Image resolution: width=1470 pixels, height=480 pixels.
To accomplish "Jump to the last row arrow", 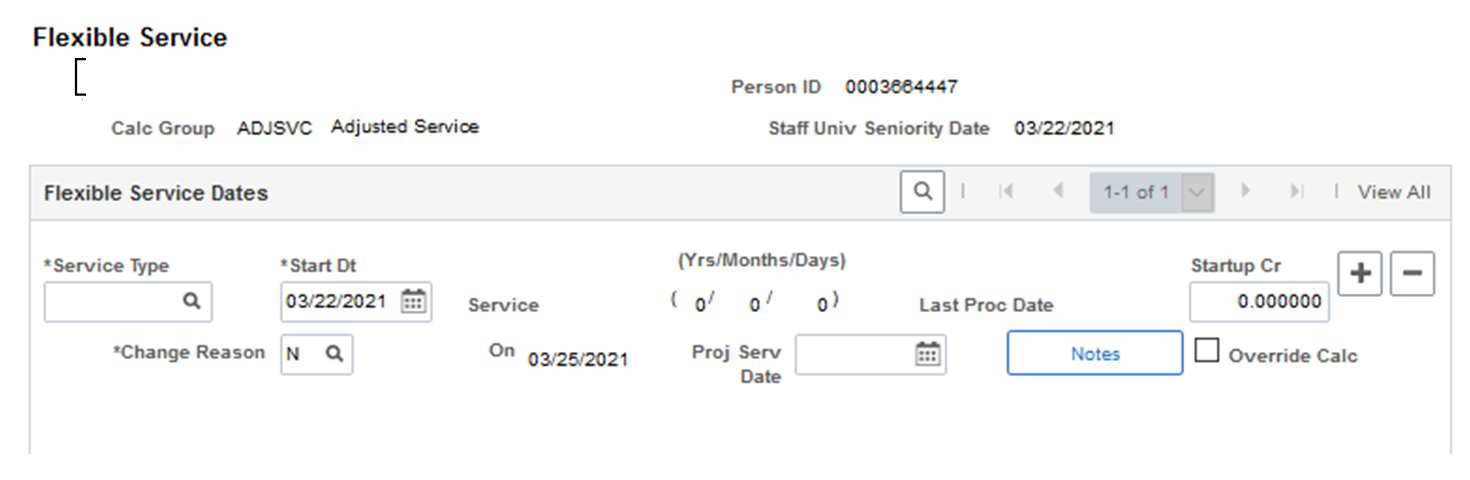I will 1297,191.
